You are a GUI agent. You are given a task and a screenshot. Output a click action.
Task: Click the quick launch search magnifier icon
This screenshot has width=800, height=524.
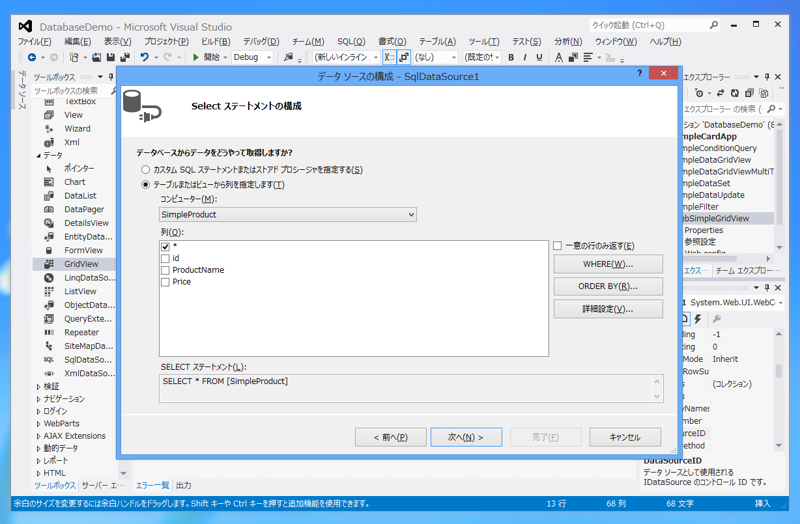tap(713, 24)
